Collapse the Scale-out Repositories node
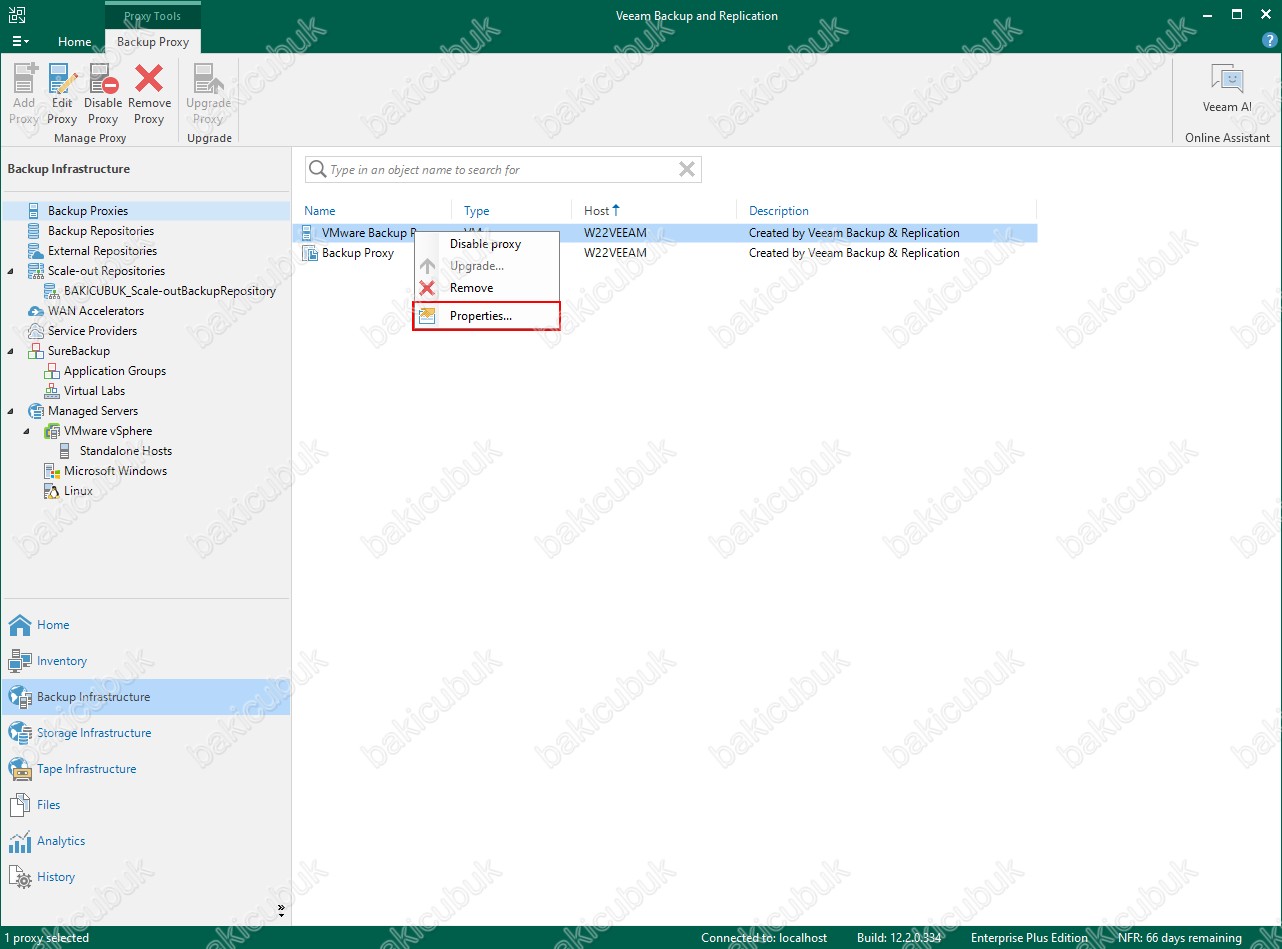 11,271
